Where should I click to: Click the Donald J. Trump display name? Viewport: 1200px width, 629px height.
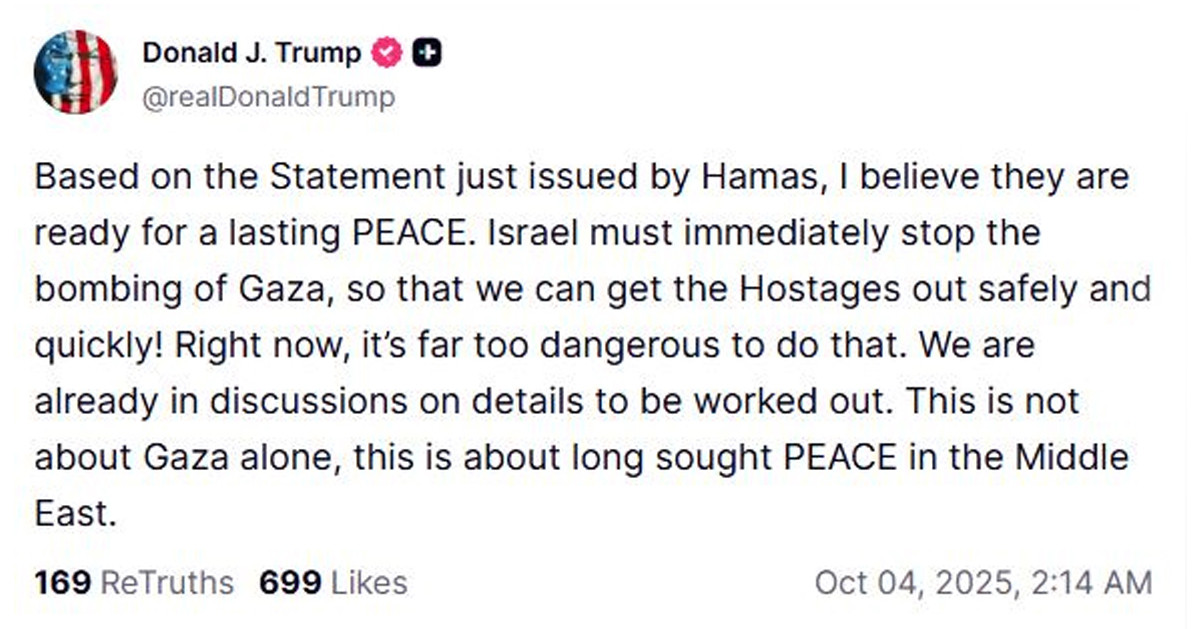pos(252,53)
